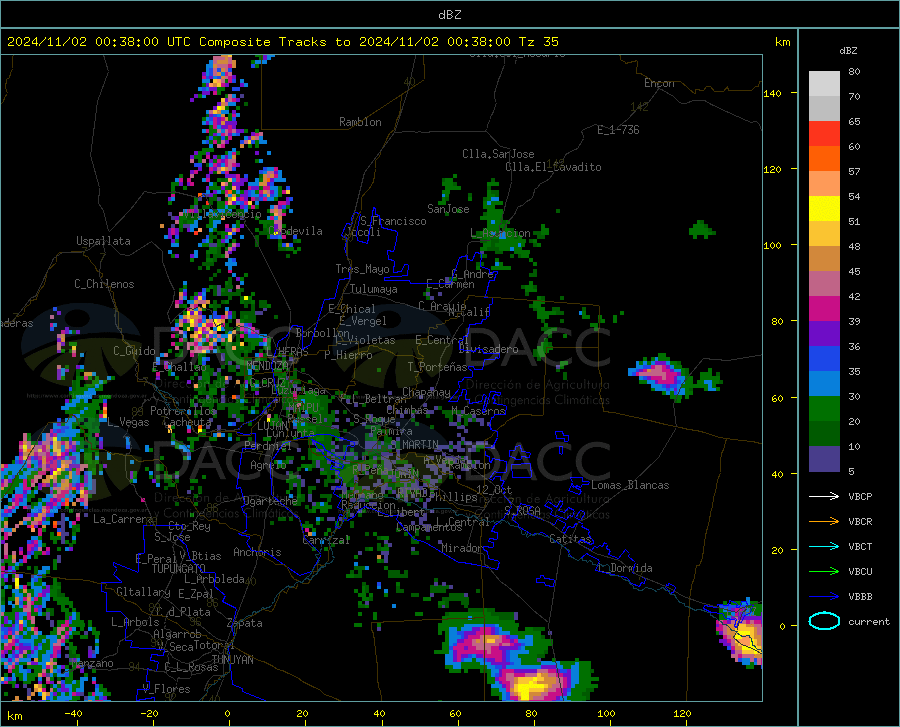The width and height of the screenshot is (900, 727).
Task: Click the 'TUNUYAN' map label
Action: point(232,660)
